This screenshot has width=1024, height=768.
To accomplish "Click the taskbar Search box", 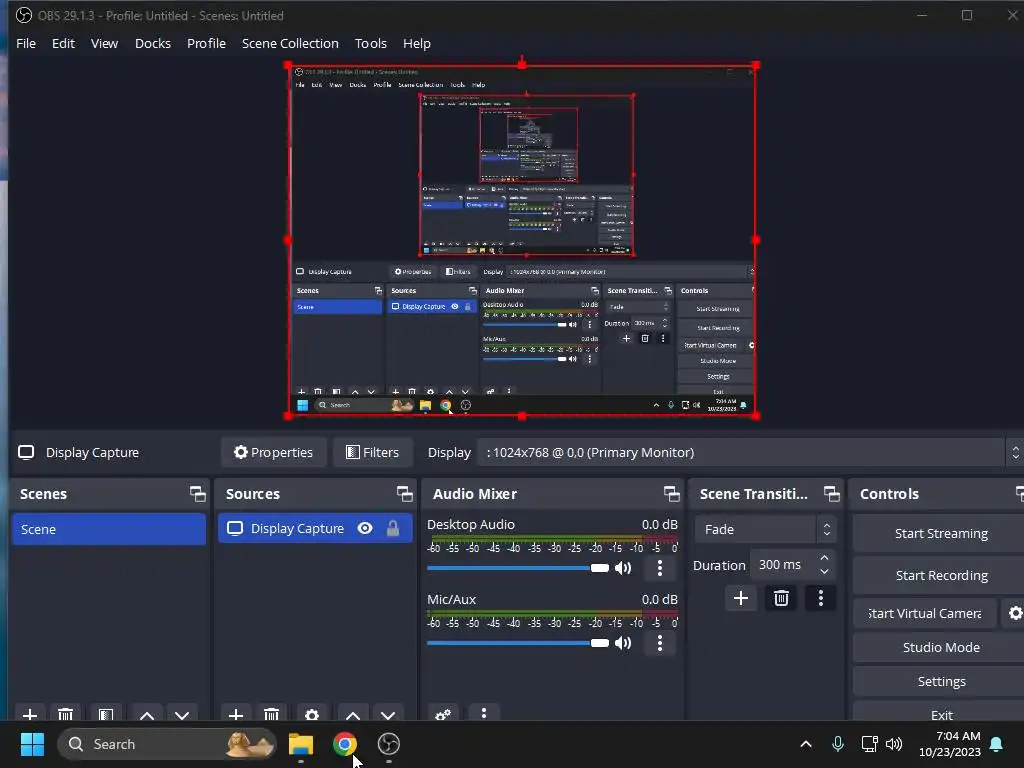I will pos(167,744).
